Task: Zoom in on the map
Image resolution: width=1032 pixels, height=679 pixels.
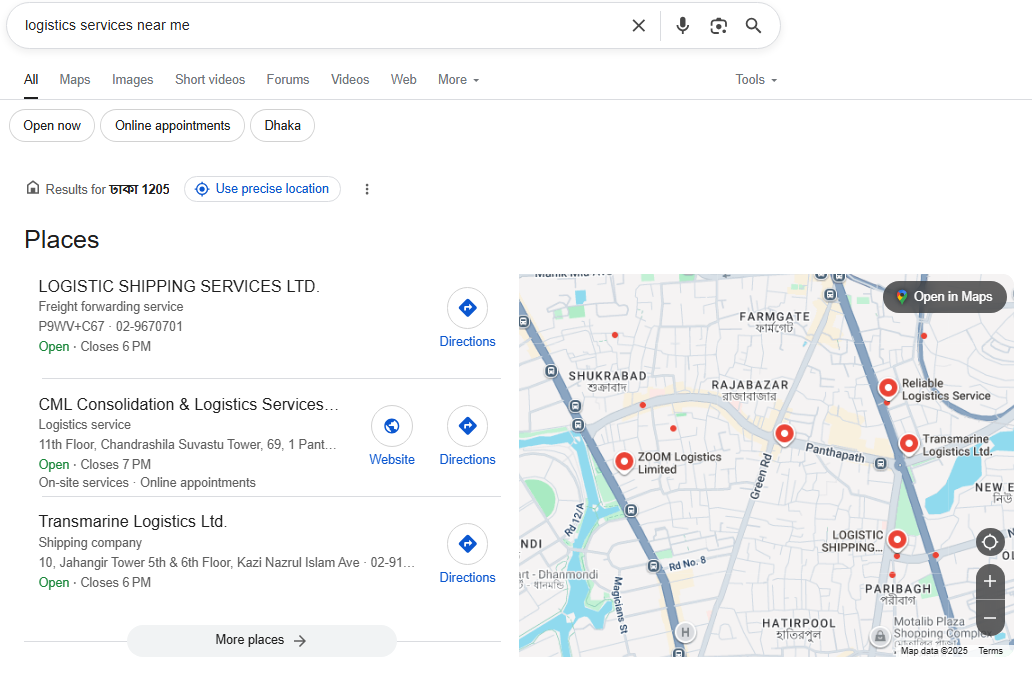Action: (x=989, y=582)
